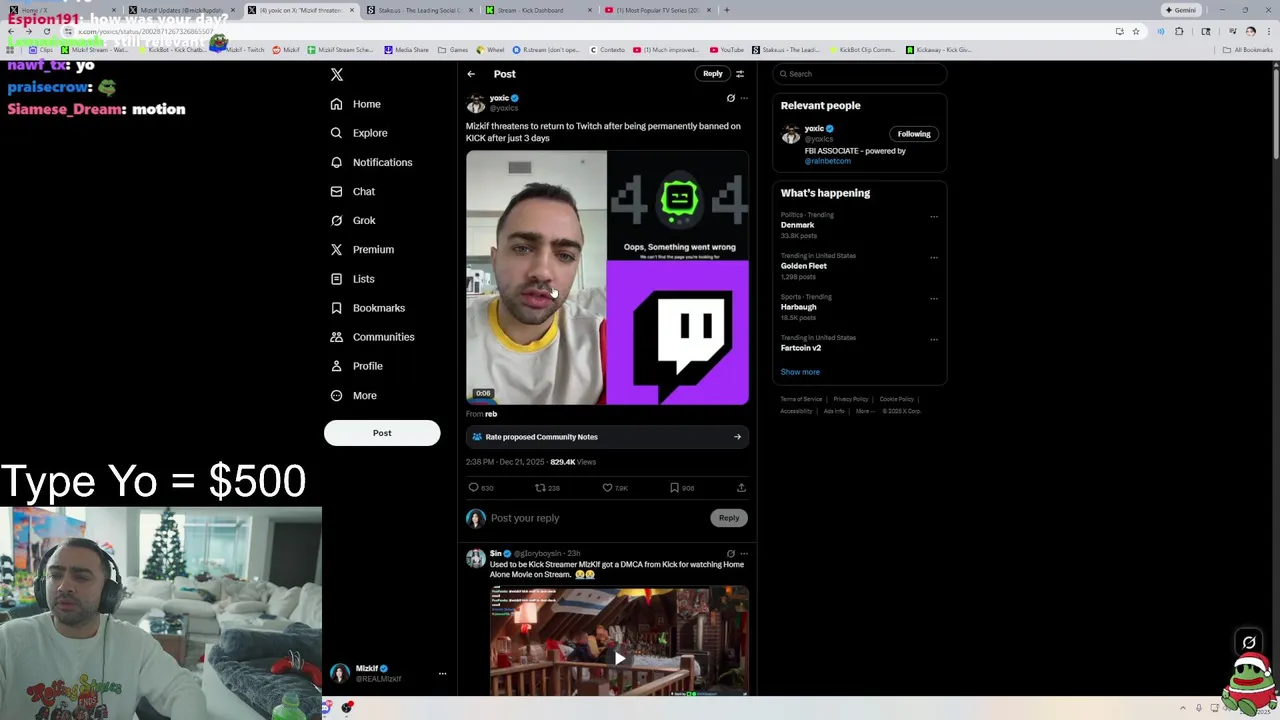Click the Grok icon on Sin's reply
1280x720 pixels.
(x=730, y=553)
